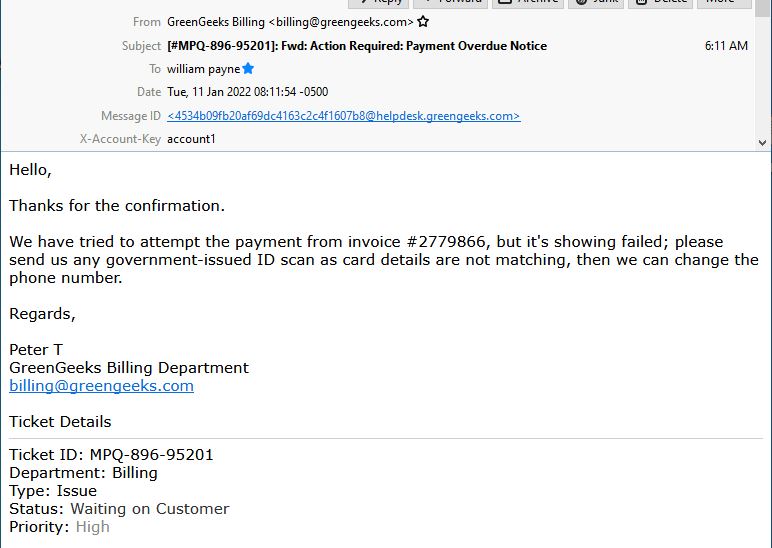Click the account1 X-Account-Key value

(191, 139)
